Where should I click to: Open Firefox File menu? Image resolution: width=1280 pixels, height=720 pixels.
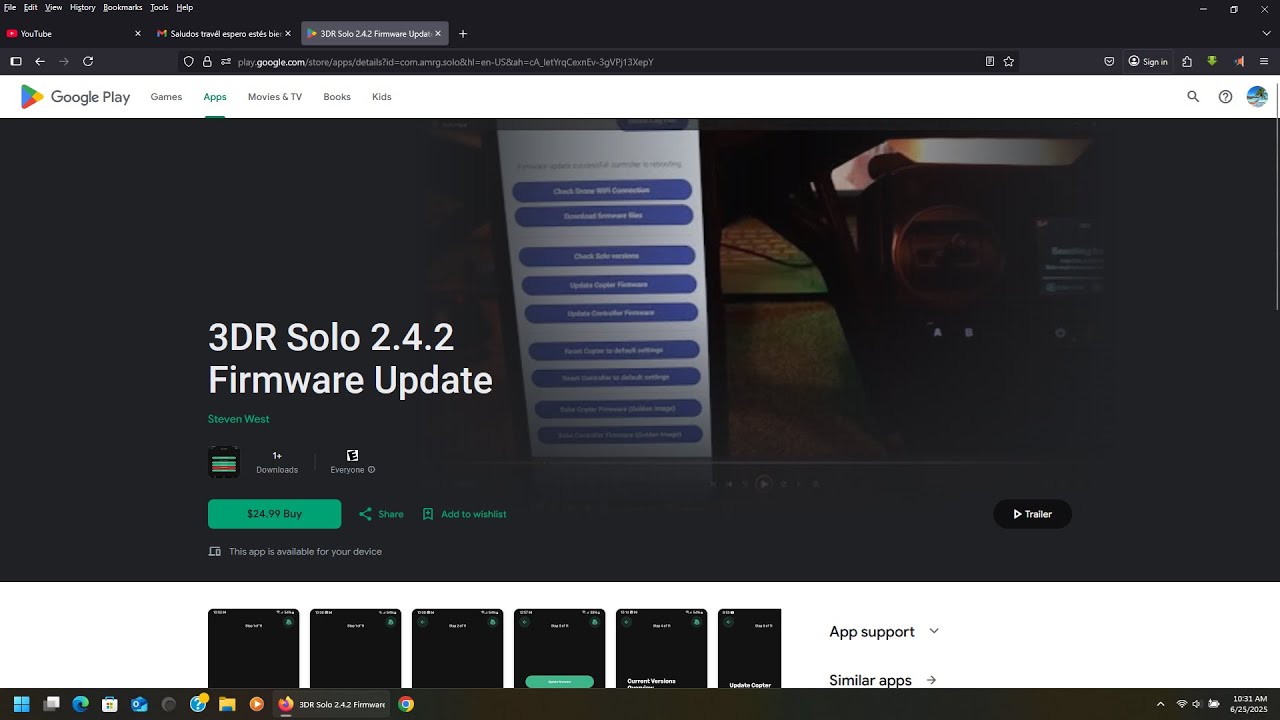10,7
